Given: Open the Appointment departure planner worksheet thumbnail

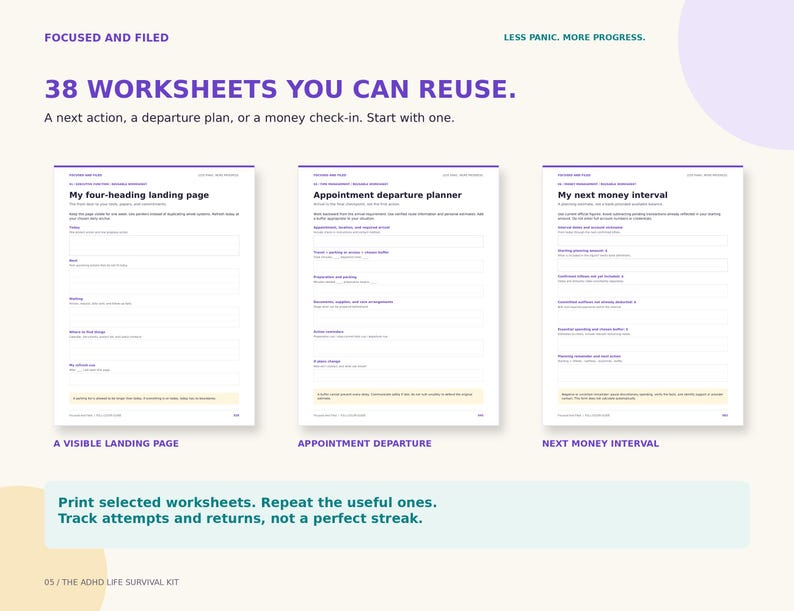Looking at the screenshot, I should click(399, 296).
